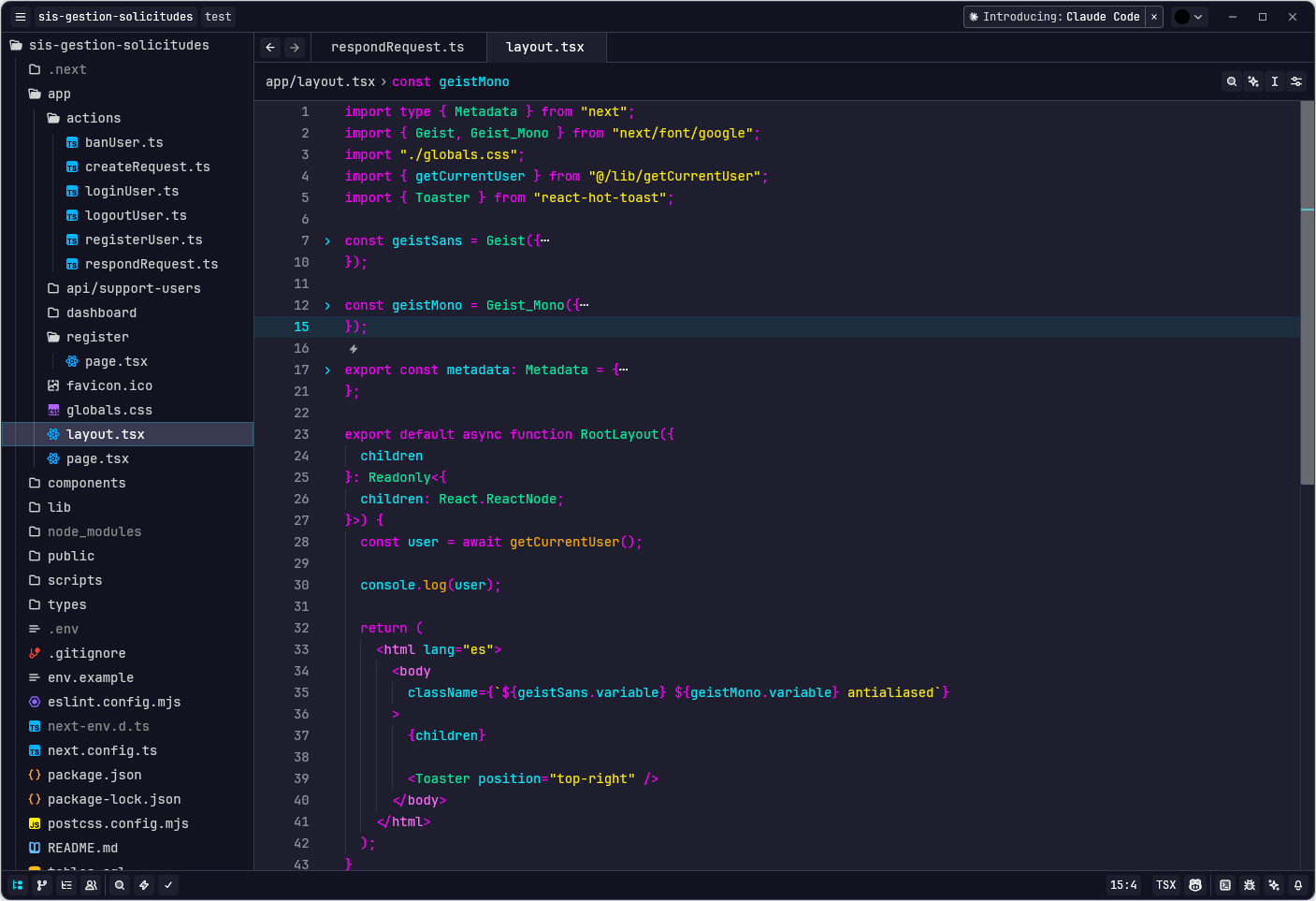Click the diagnostics checkmark icon

pos(168,885)
